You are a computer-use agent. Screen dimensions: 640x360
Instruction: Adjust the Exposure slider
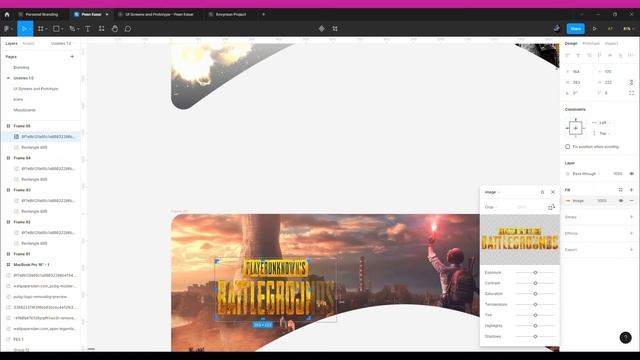click(536, 272)
